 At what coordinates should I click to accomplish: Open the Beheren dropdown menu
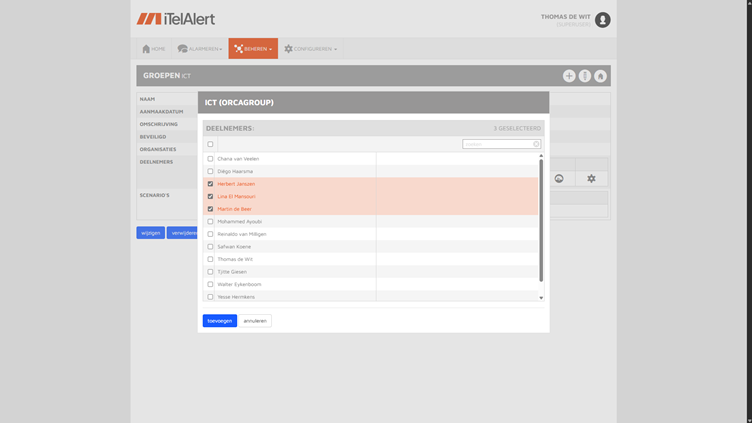pyautogui.click(x=253, y=48)
